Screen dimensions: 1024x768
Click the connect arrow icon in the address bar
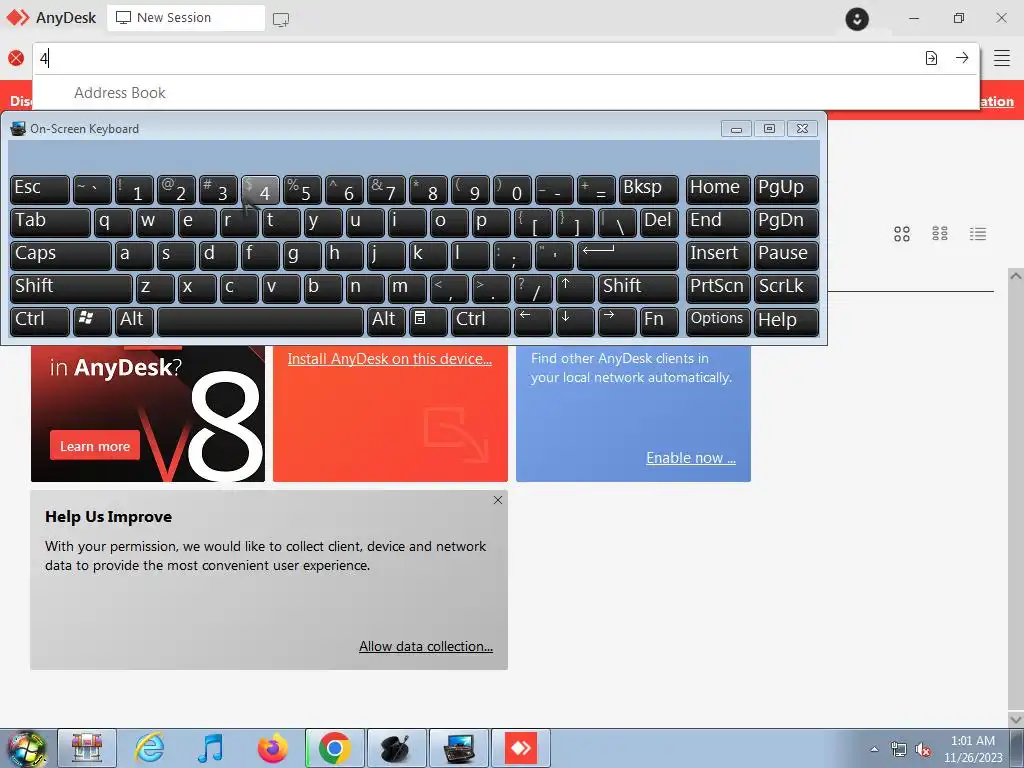pyautogui.click(x=962, y=58)
